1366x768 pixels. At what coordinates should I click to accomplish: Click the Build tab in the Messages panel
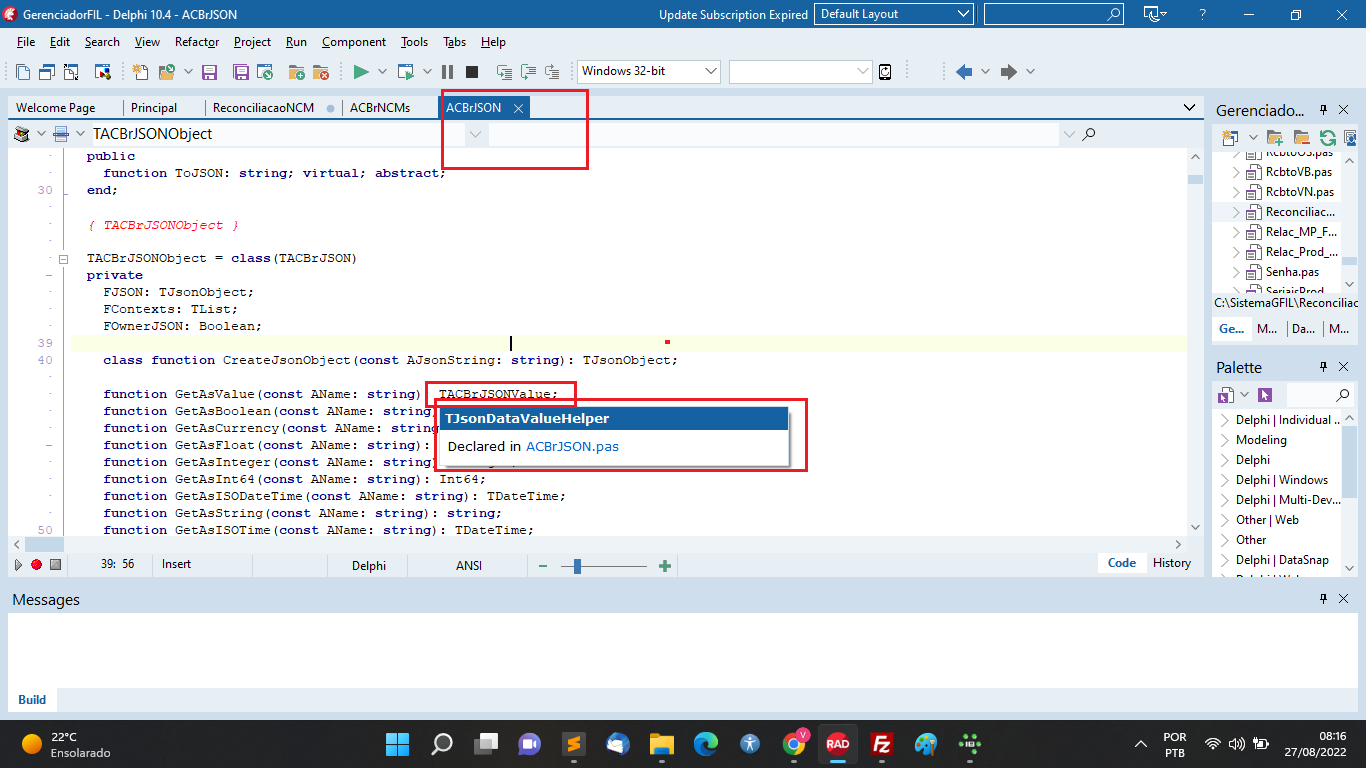(32, 700)
